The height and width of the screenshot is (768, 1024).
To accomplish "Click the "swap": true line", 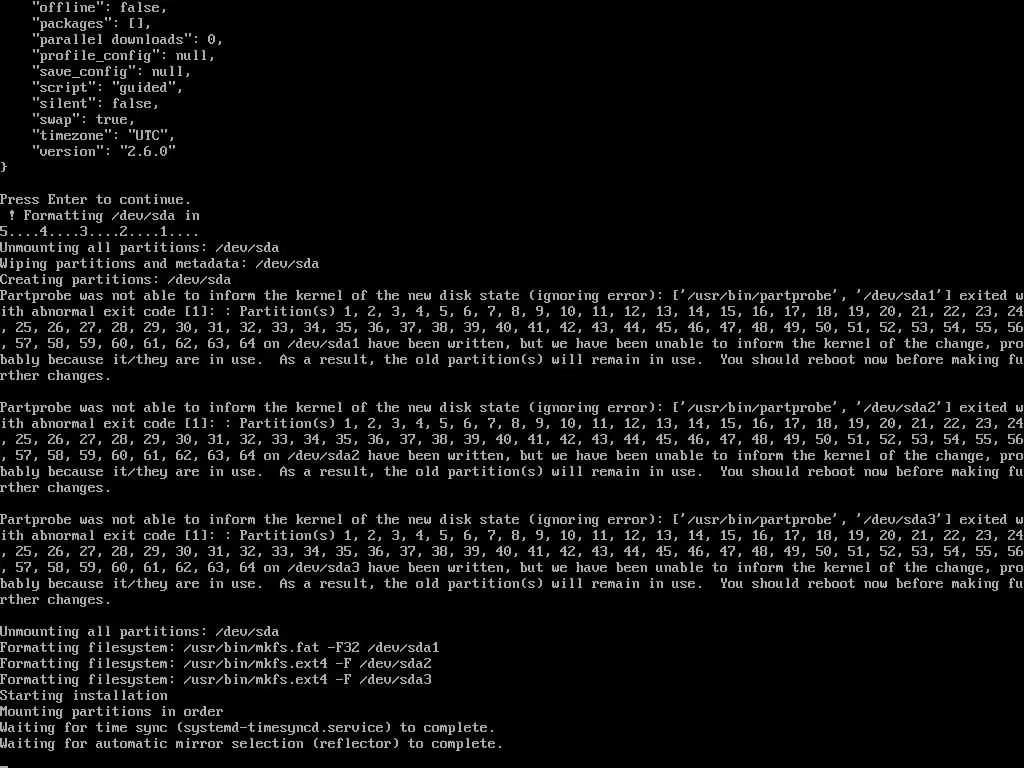I will pyautogui.click(x=84, y=119).
